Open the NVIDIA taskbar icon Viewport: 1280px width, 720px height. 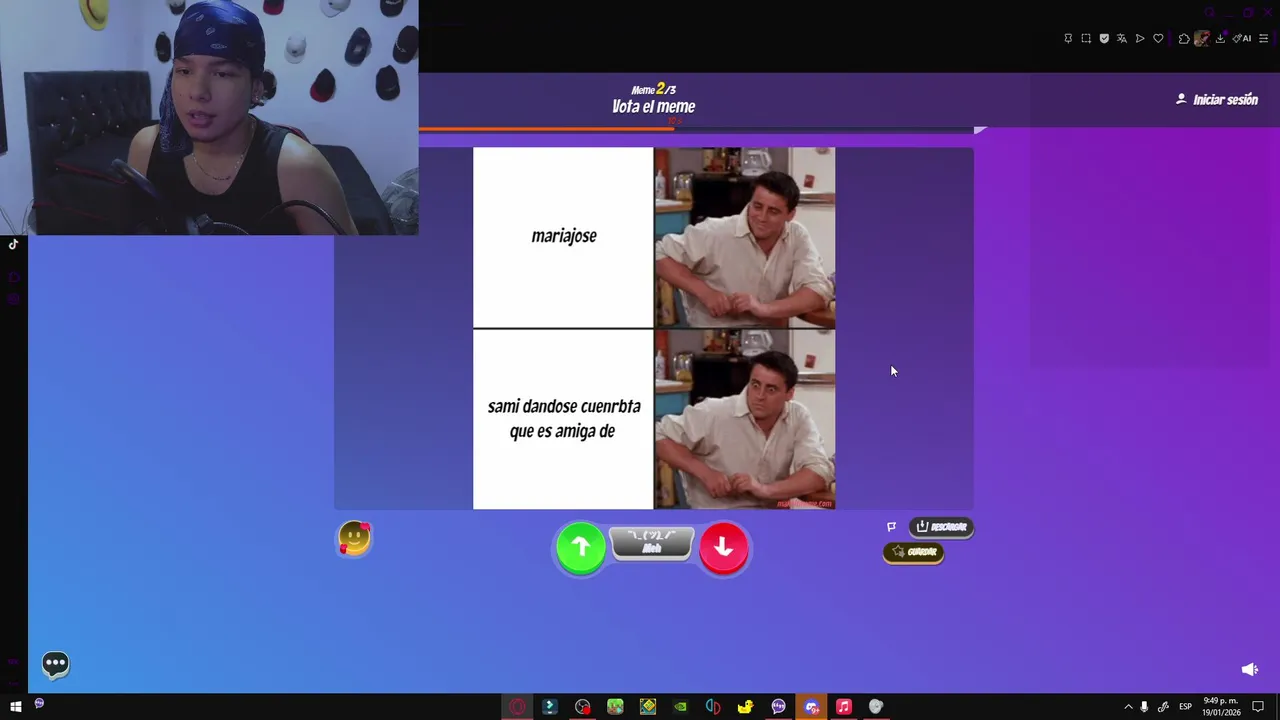(x=680, y=706)
